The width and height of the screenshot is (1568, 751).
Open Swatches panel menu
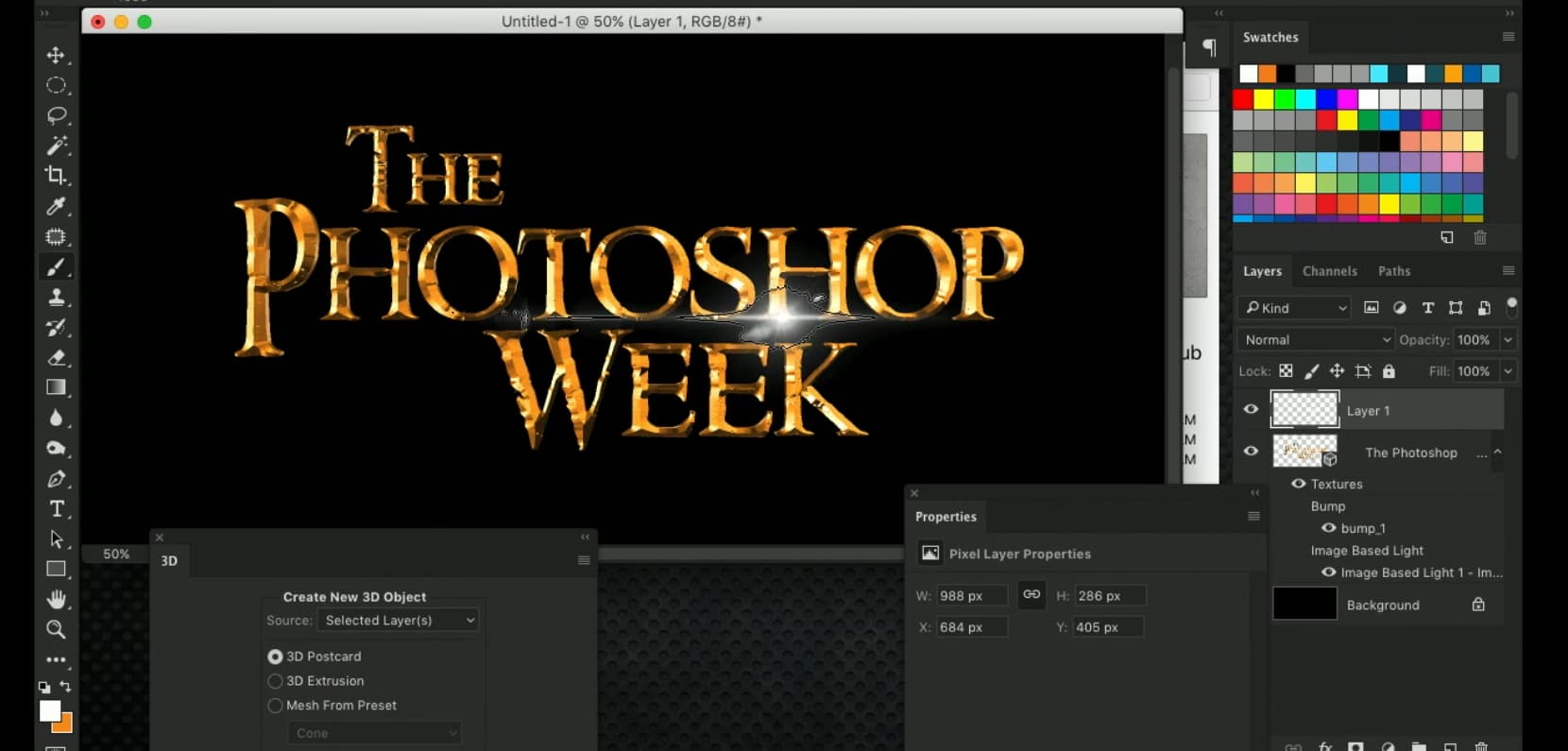point(1508,37)
